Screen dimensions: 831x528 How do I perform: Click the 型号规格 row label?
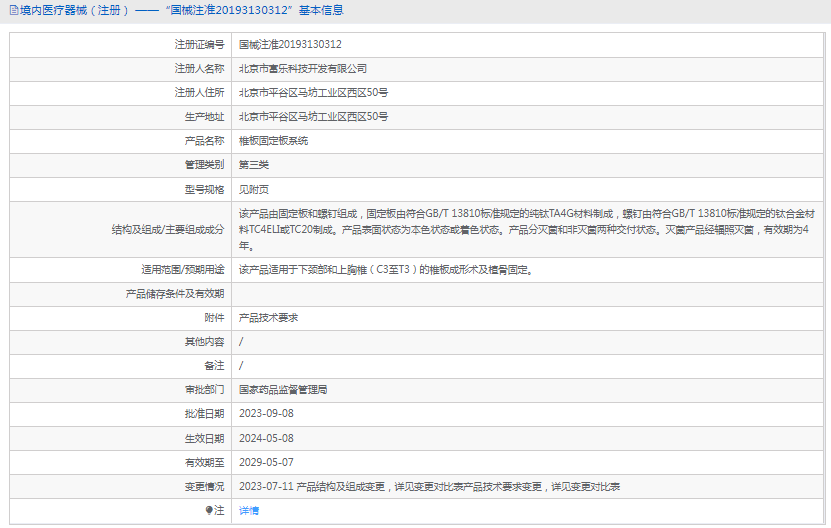tap(204, 189)
